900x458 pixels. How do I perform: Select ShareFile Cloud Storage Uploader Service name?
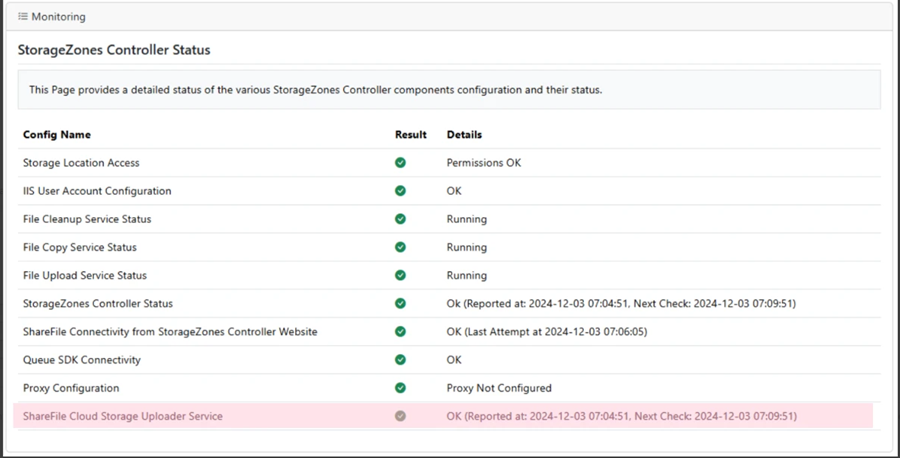click(x=123, y=416)
